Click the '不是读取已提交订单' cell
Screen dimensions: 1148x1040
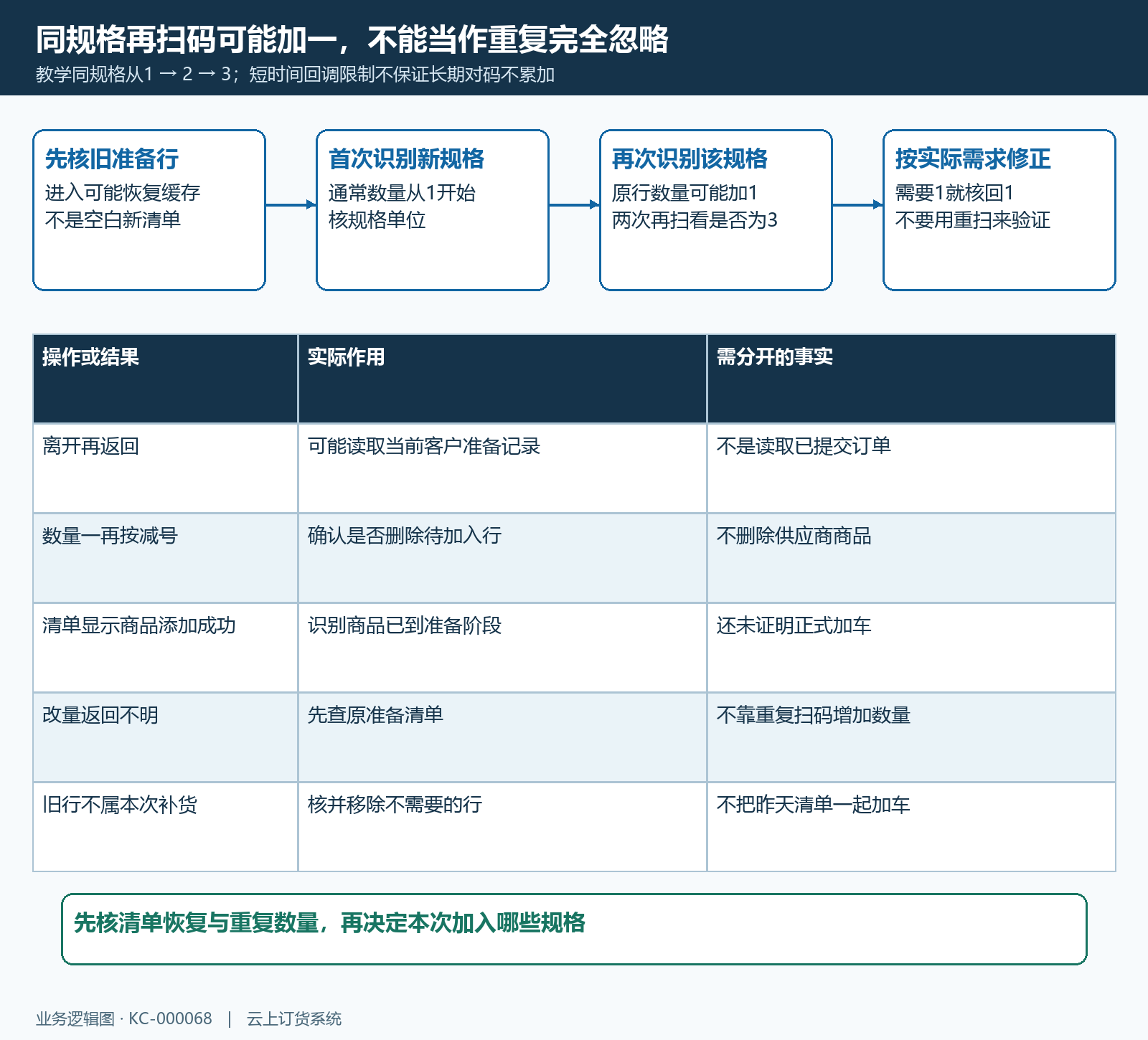pyautogui.click(x=911, y=468)
